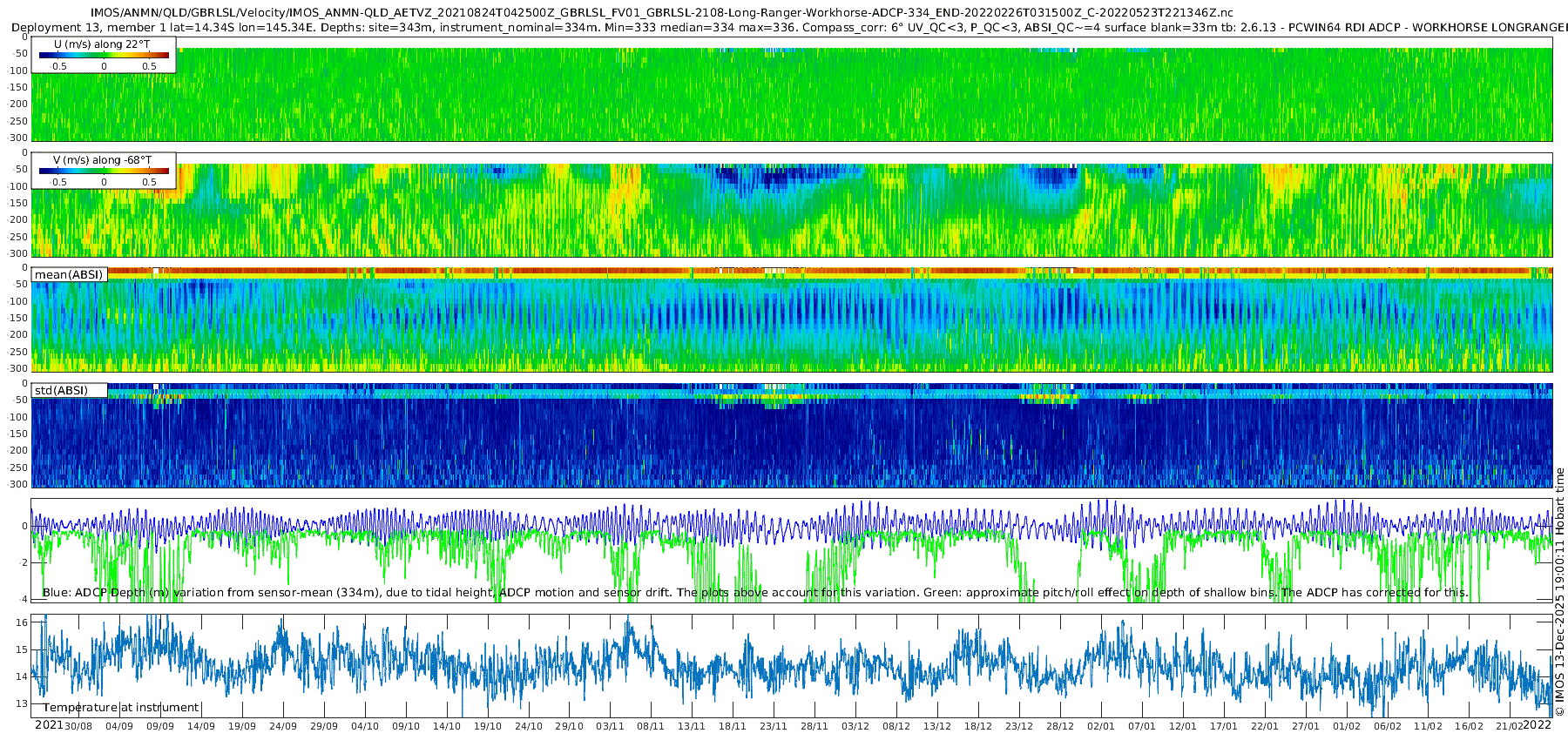Screen dimensions: 1568x740
Task: Click the std(ABSI) panel label
Action: pos(62,391)
